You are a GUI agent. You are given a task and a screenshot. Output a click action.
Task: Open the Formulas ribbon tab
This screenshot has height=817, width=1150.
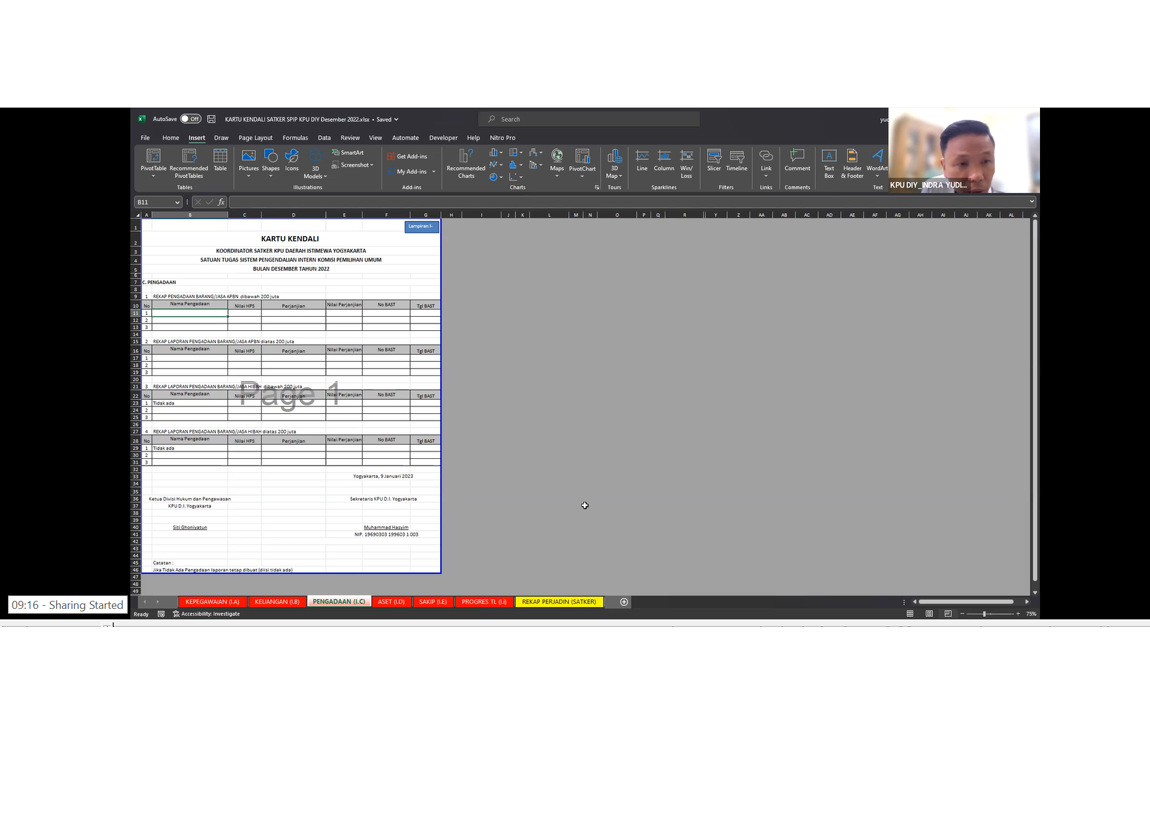pyautogui.click(x=295, y=138)
